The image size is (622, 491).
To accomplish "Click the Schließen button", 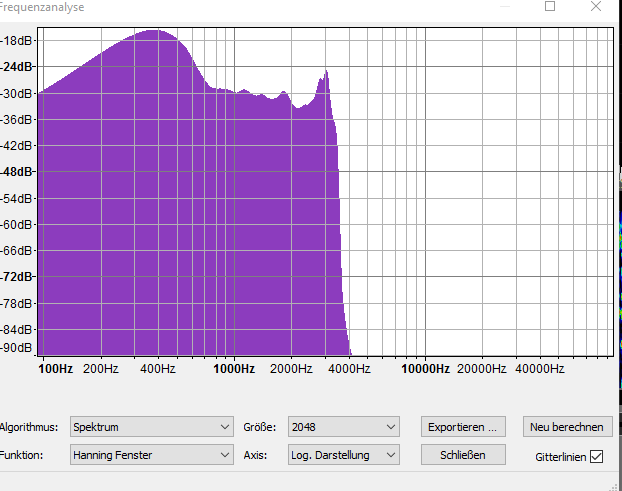I will 463,455.
